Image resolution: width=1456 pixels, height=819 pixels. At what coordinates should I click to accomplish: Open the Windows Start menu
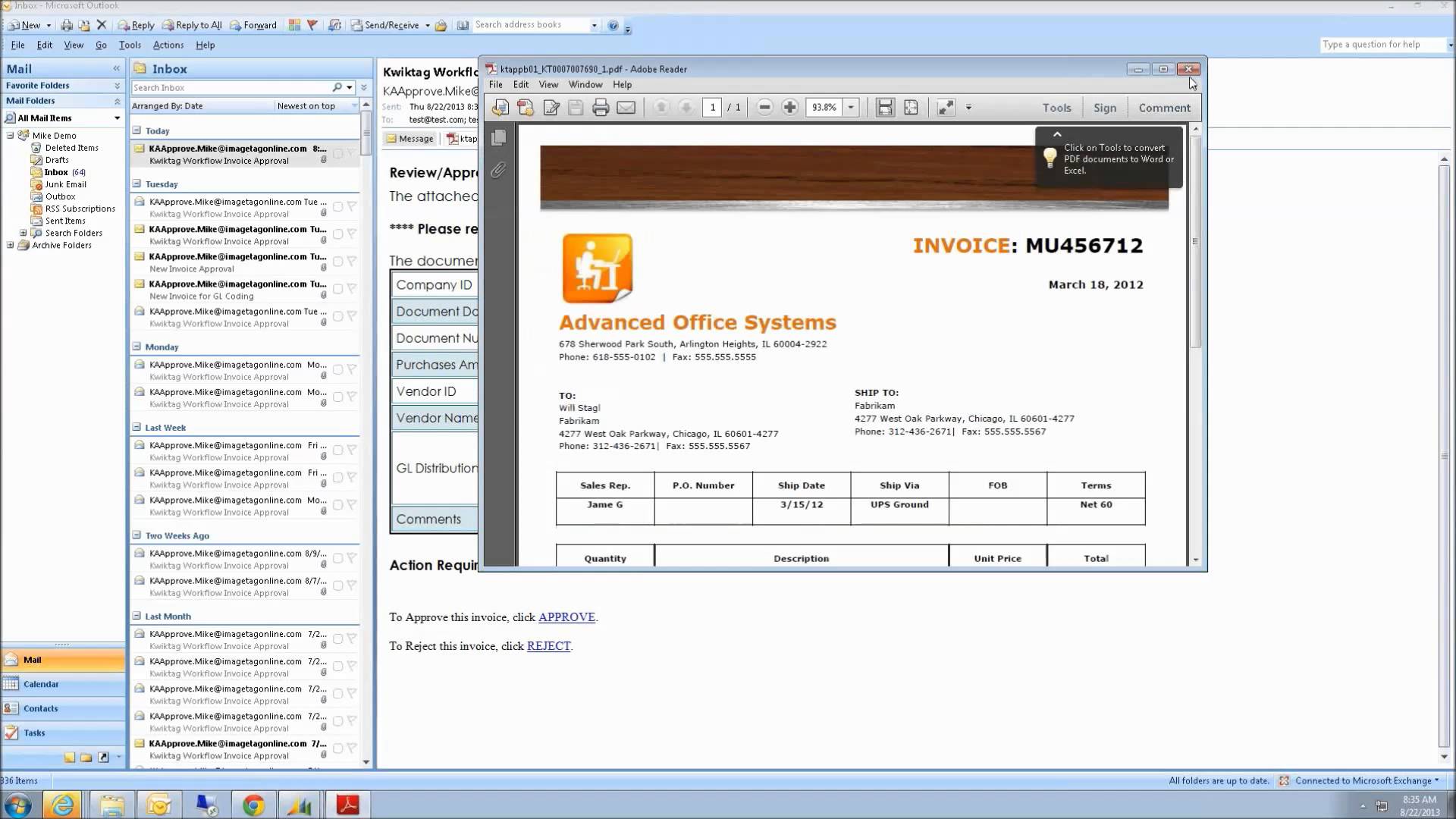tap(18, 805)
